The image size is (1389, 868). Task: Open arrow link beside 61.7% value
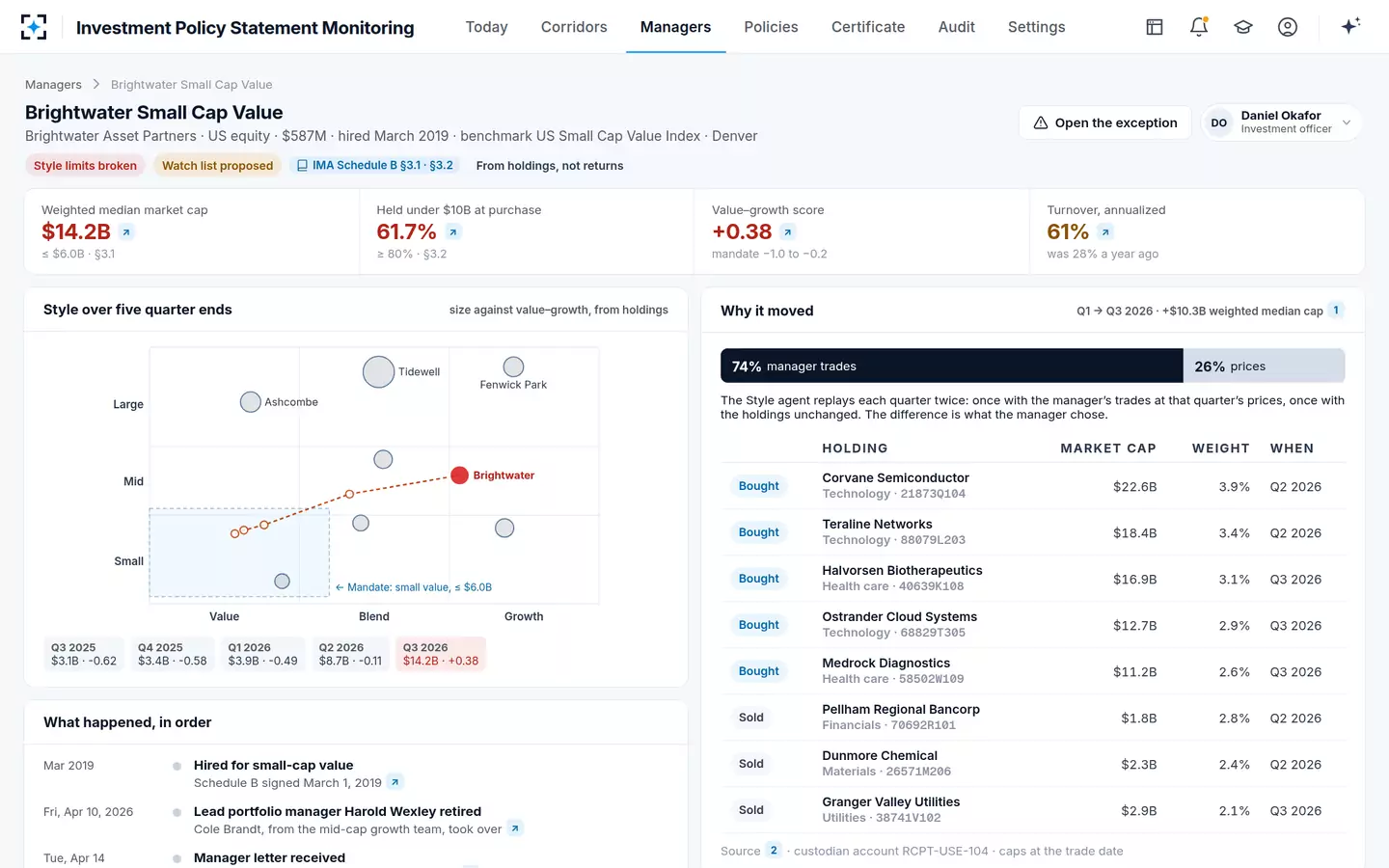coord(453,232)
